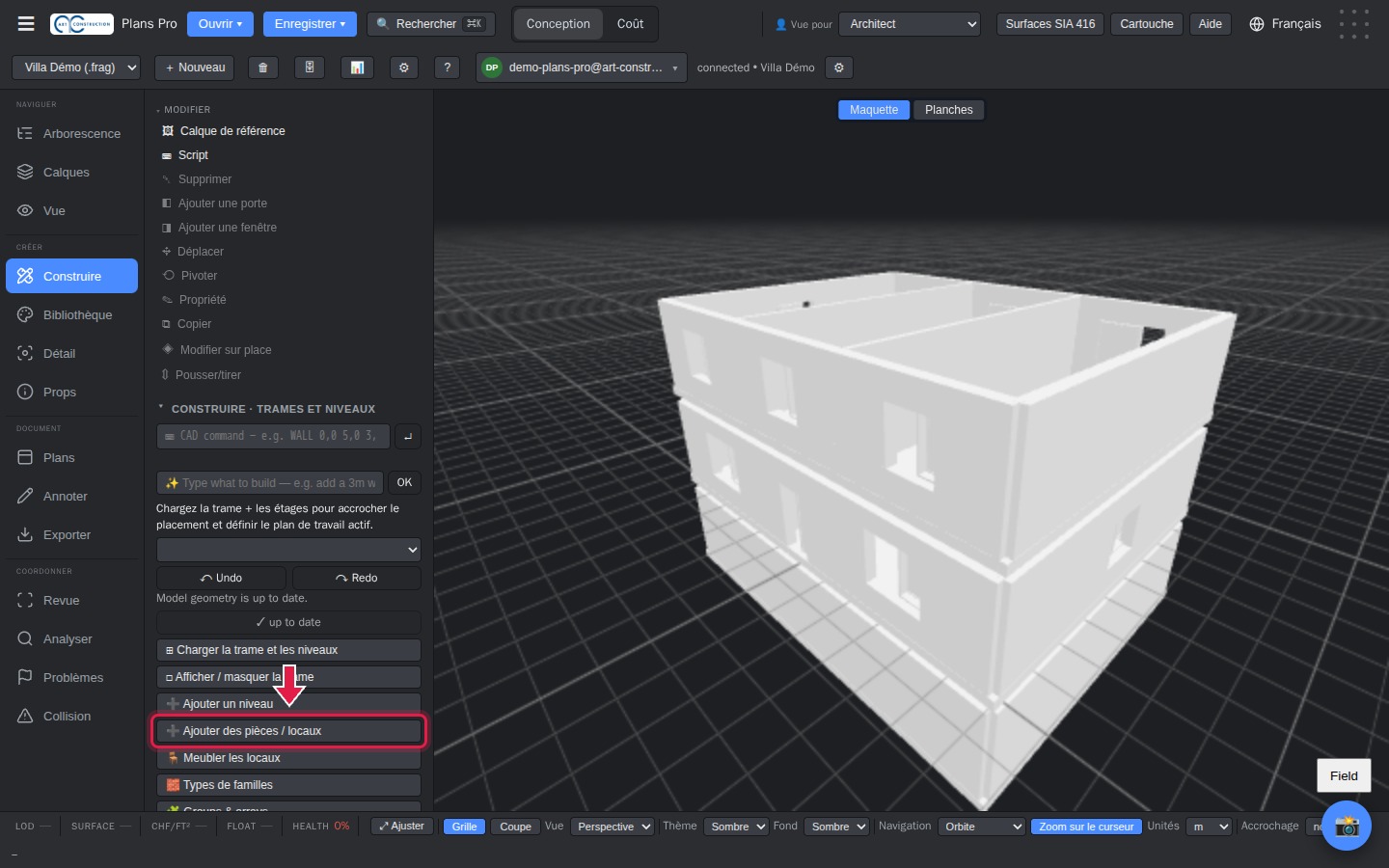Open the apps grid dots icon
The height and width of the screenshot is (868, 1389).
(1354, 24)
